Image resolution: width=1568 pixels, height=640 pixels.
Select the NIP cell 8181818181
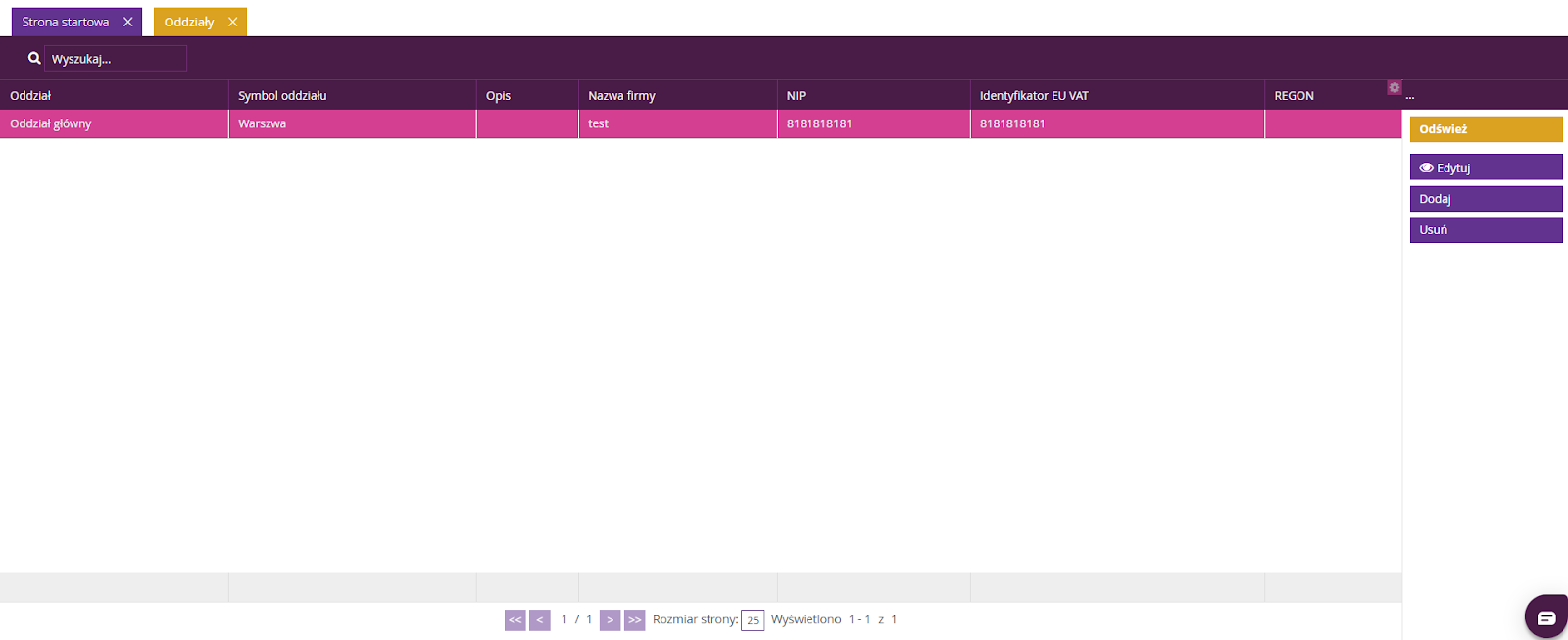pos(874,123)
